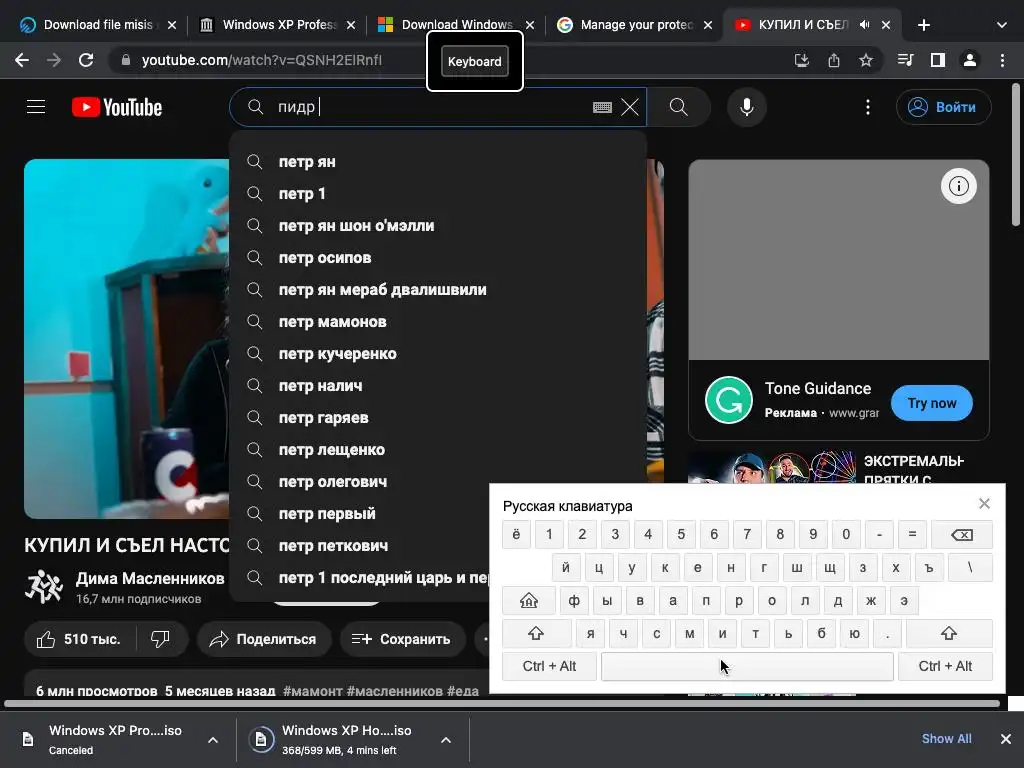Image resolution: width=1024 pixels, height=768 pixels.
Task: Share the video with Поделиться
Action: 264,639
